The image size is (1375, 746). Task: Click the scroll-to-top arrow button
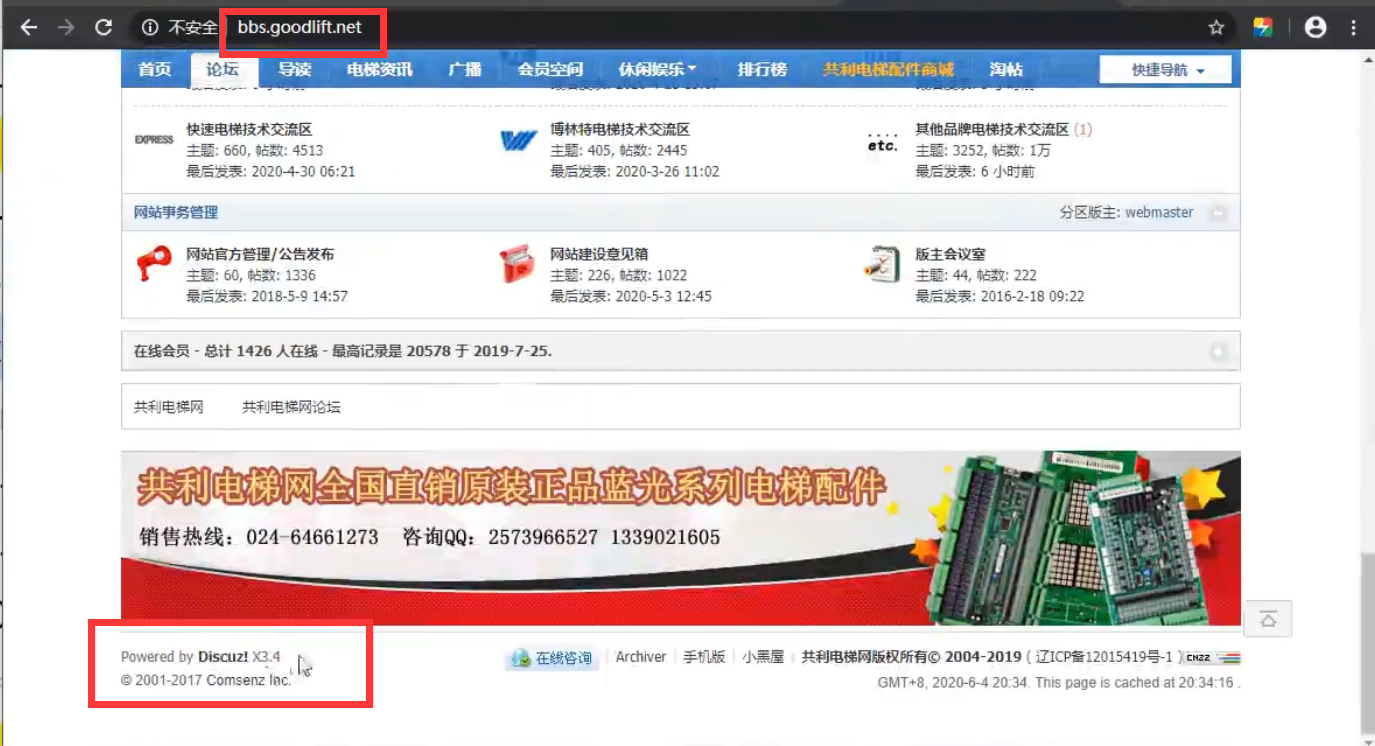tap(1268, 619)
